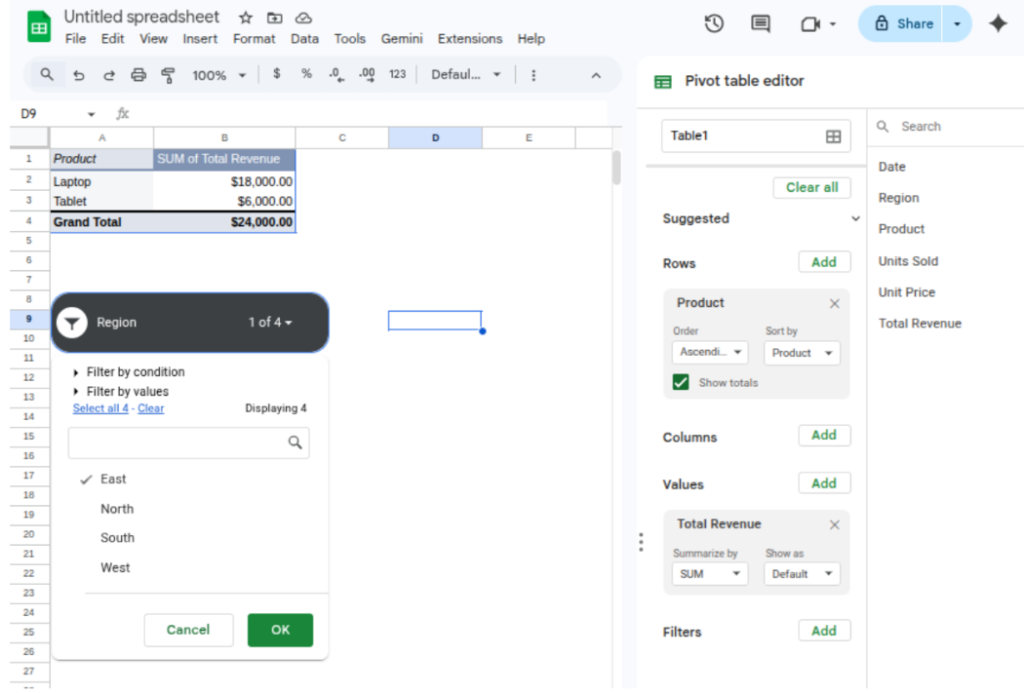Open the zoom 100% dropdown
The width and height of the screenshot is (1024, 693).
coord(218,75)
